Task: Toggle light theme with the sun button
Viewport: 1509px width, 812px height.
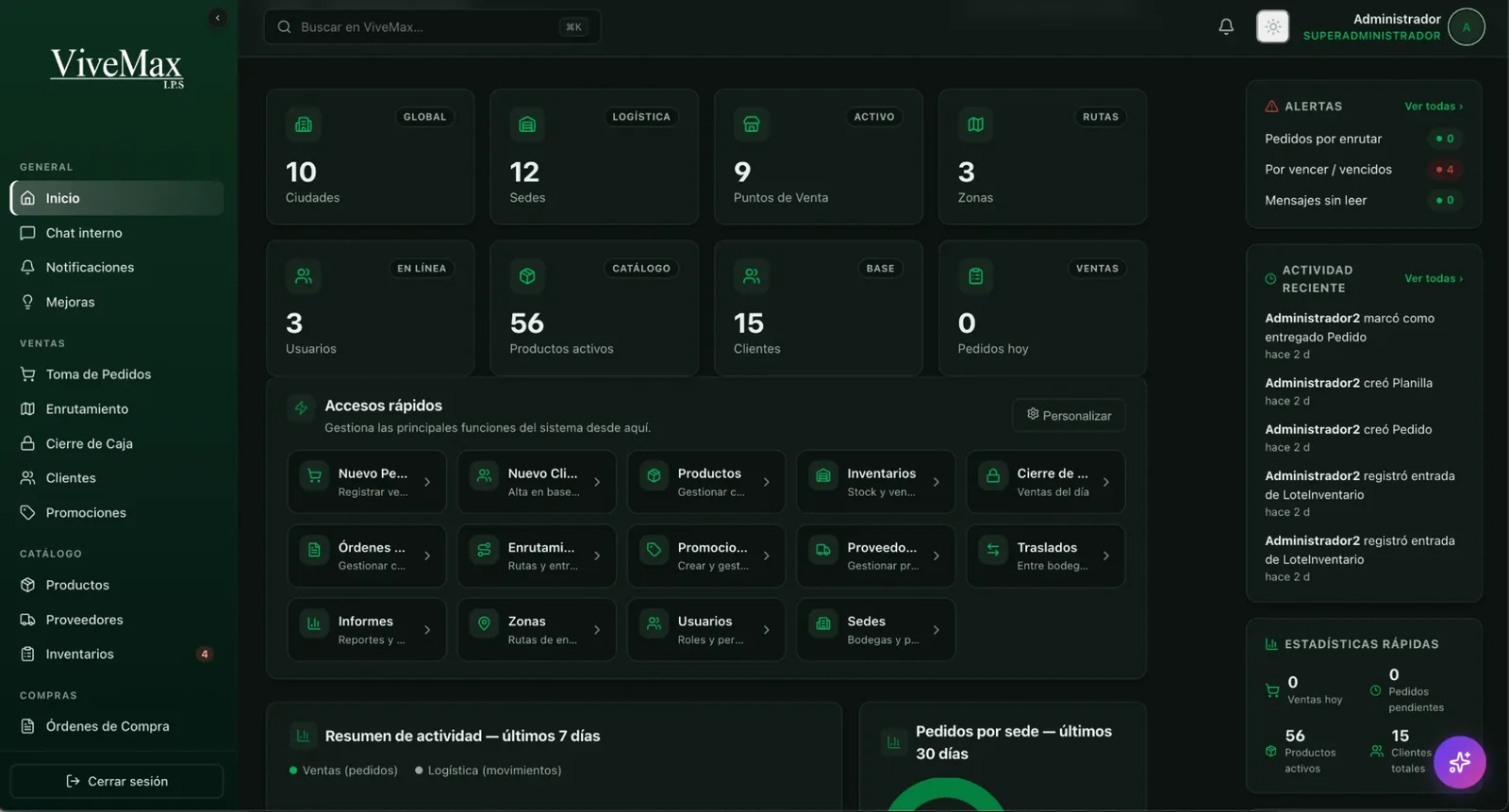Action: point(1272,26)
